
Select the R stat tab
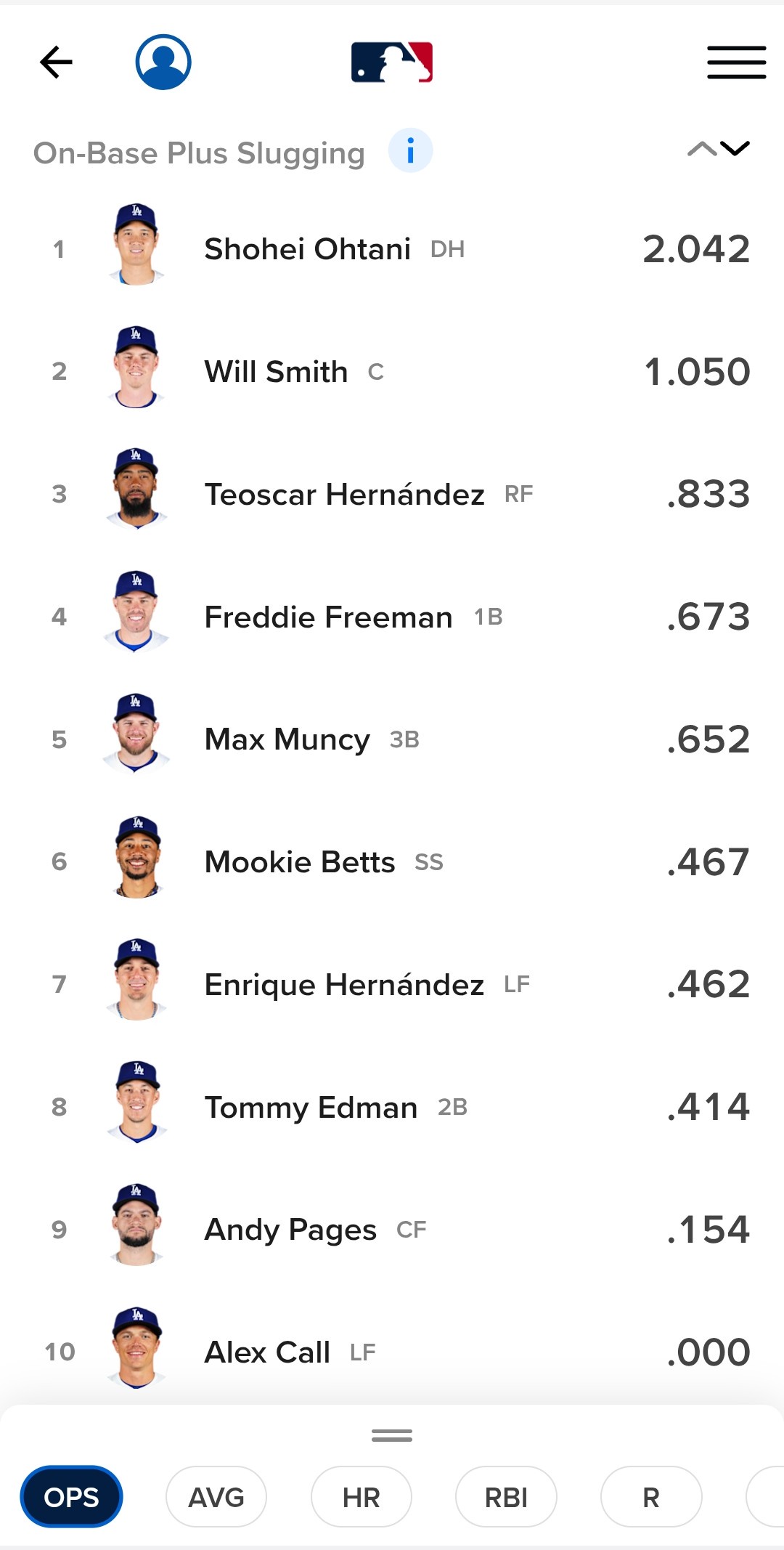point(651,1497)
